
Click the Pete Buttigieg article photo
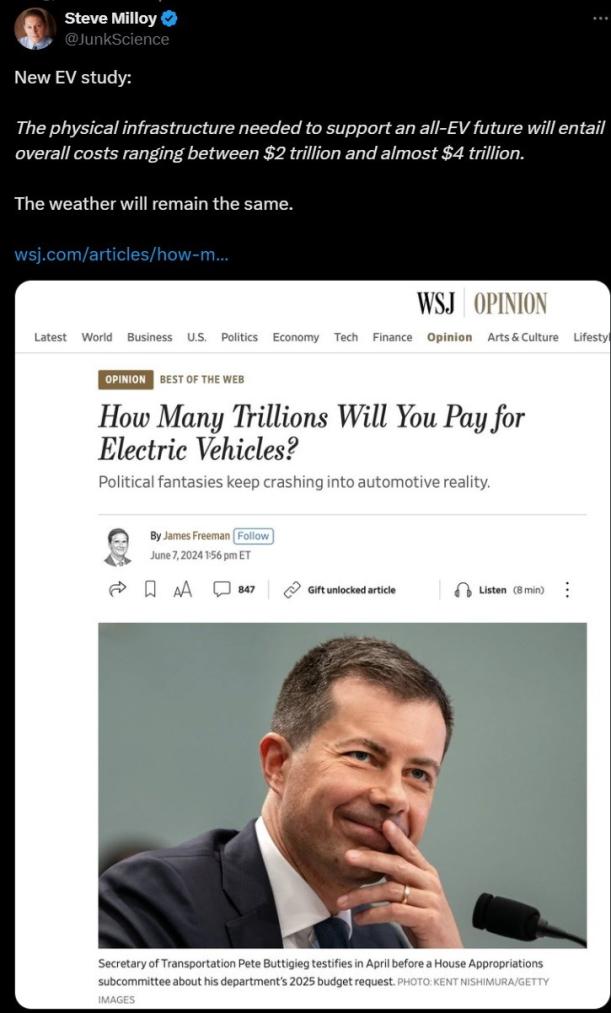[x=342, y=785]
